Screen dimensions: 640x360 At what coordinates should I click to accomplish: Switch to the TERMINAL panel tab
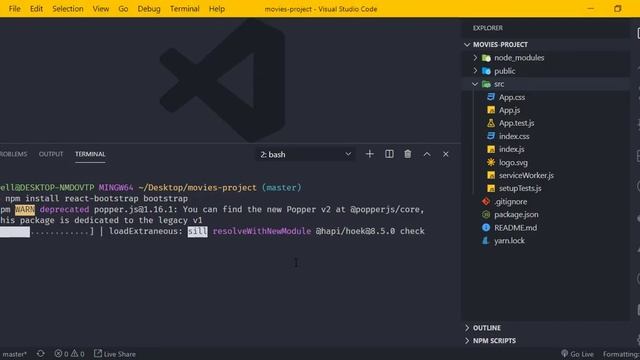pos(90,154)
